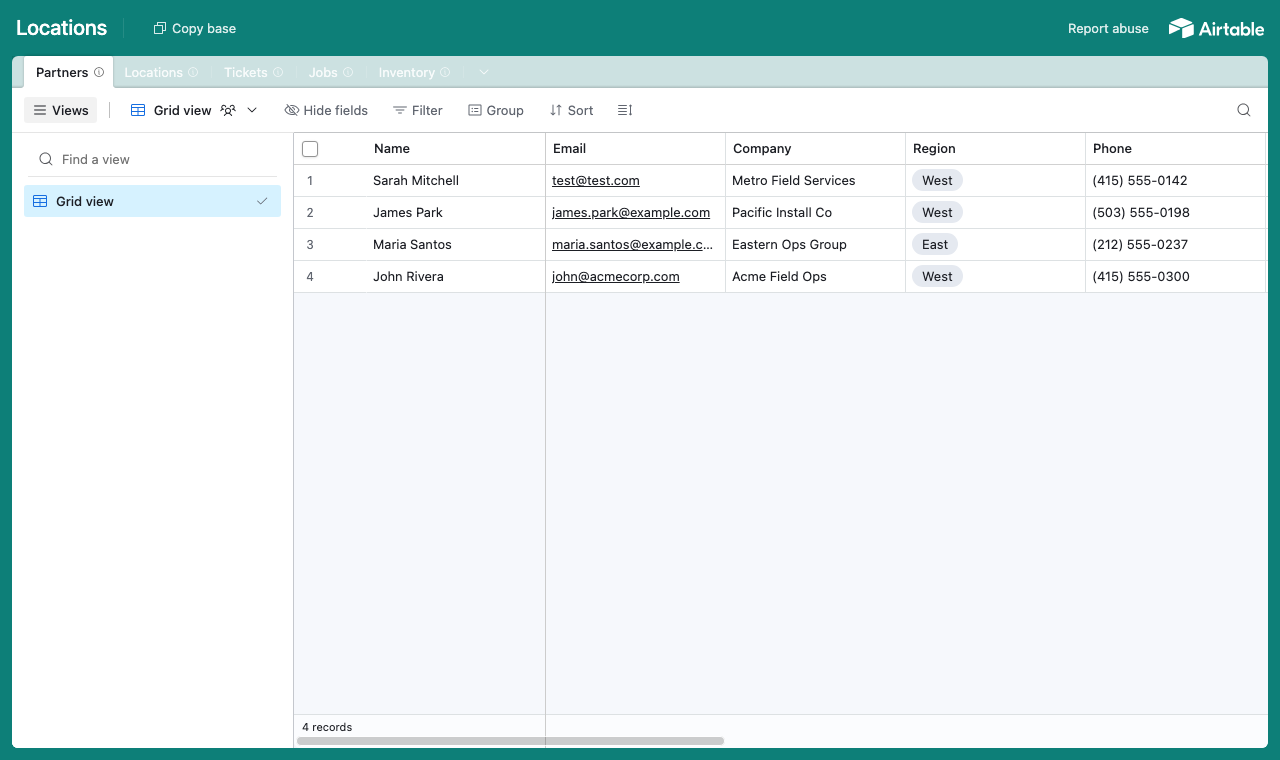Click the East region tag

click(x=935, y=244)
